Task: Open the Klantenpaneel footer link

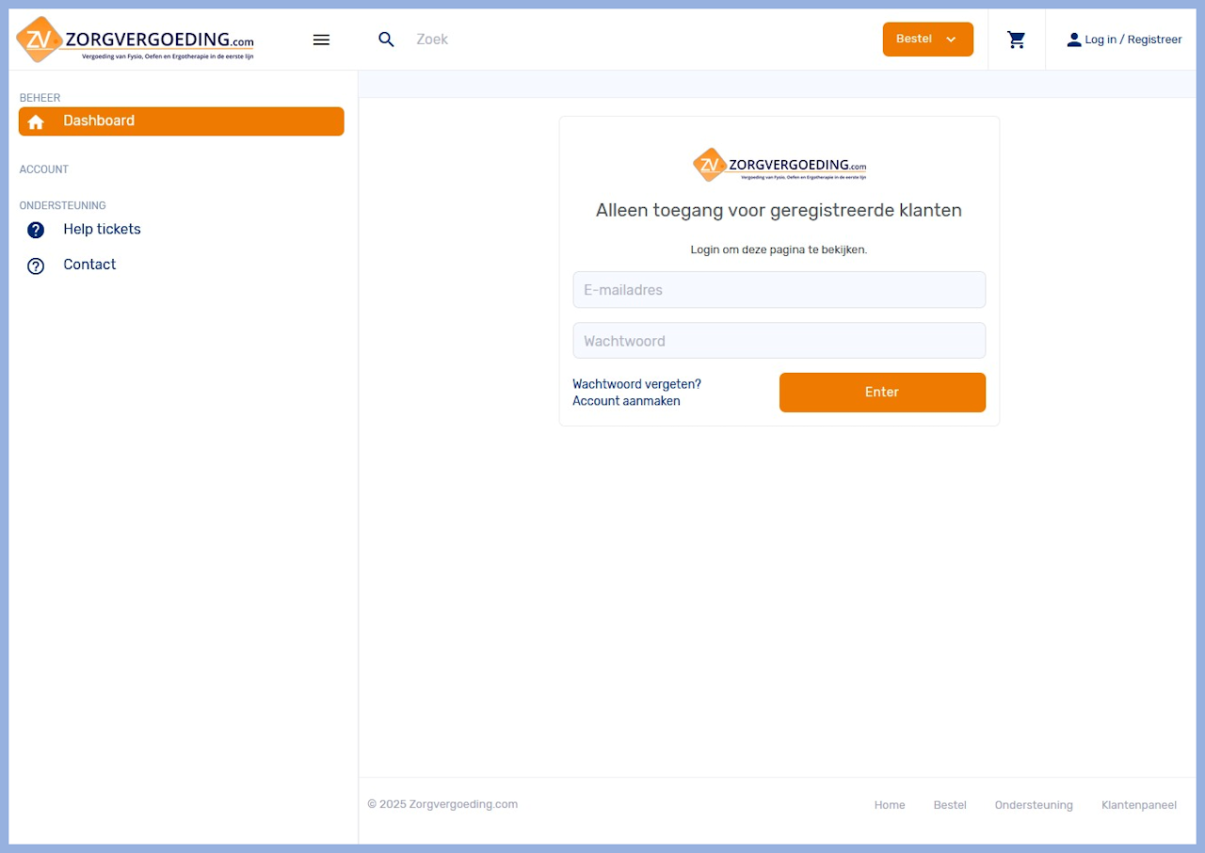Action: pyautogui.click(x=1138, y=805)
